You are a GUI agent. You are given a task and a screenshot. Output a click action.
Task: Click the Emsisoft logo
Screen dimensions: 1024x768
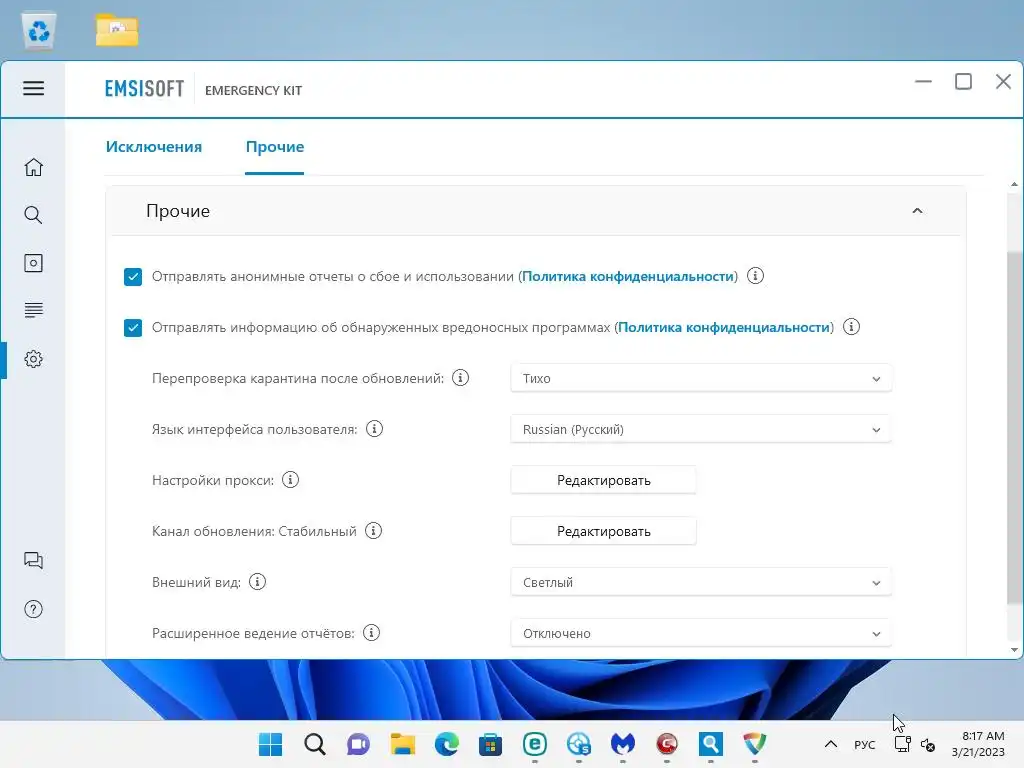coord(144,89)
